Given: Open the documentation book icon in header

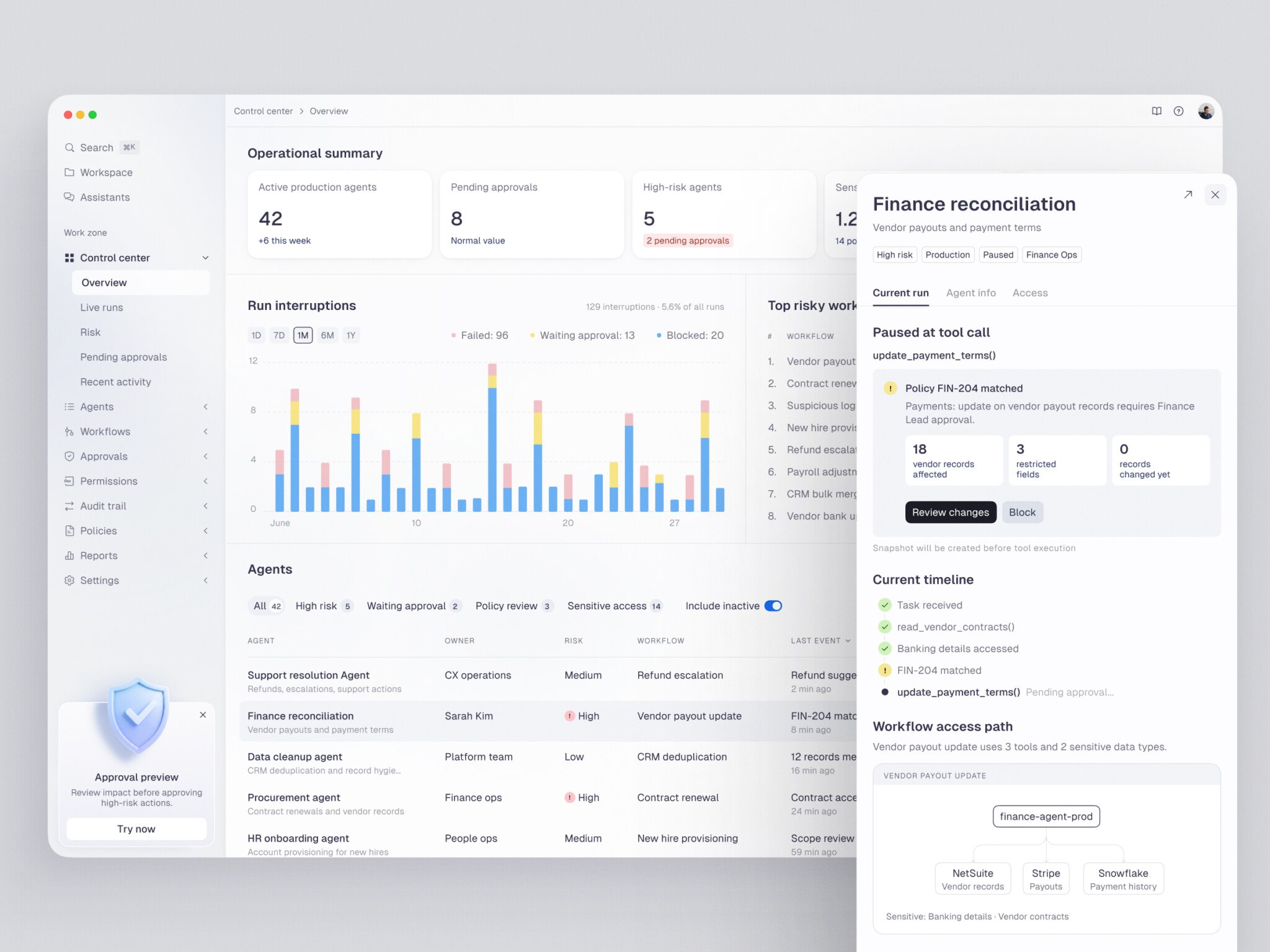Looking at the screenshot, I should click(x=1157, y=111).
